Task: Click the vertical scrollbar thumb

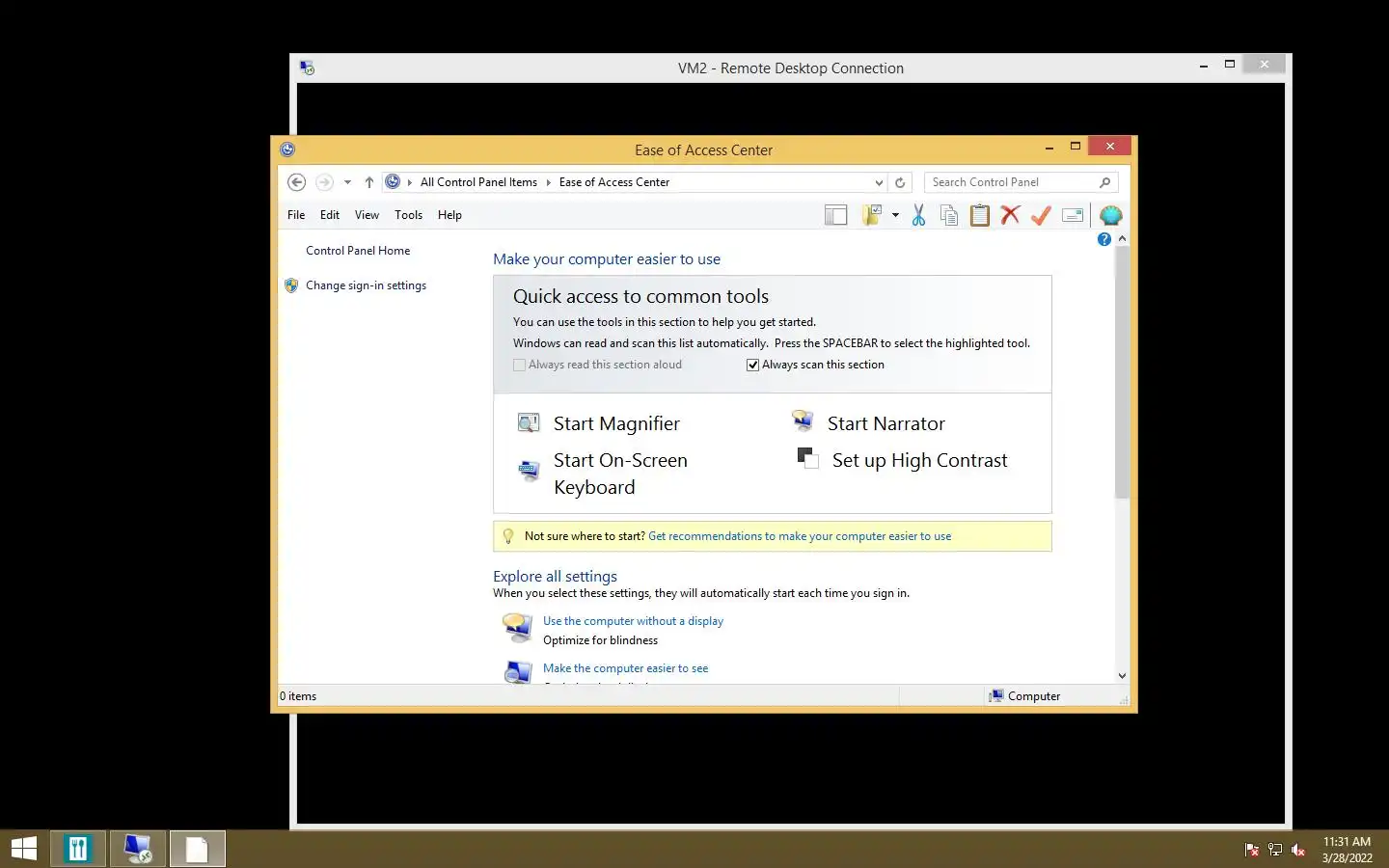Action: point(1122,372)
